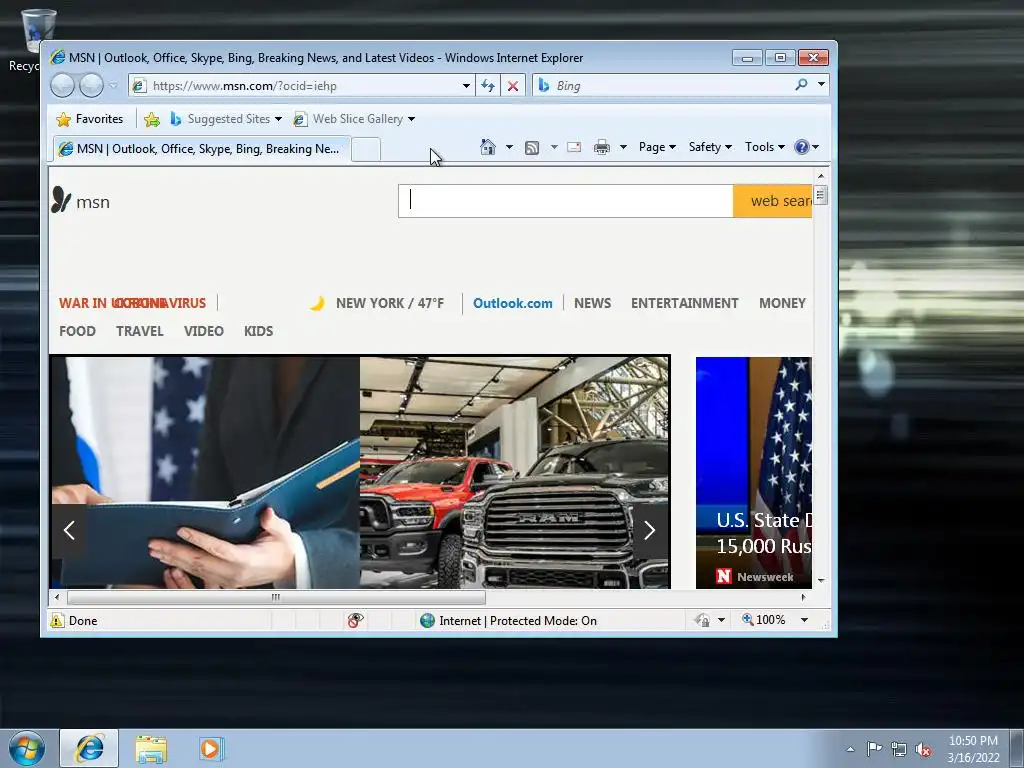Go to the ENTERTAINMENT section
The width and height of the screenshot is (1024, 768).
coord(684,303)
